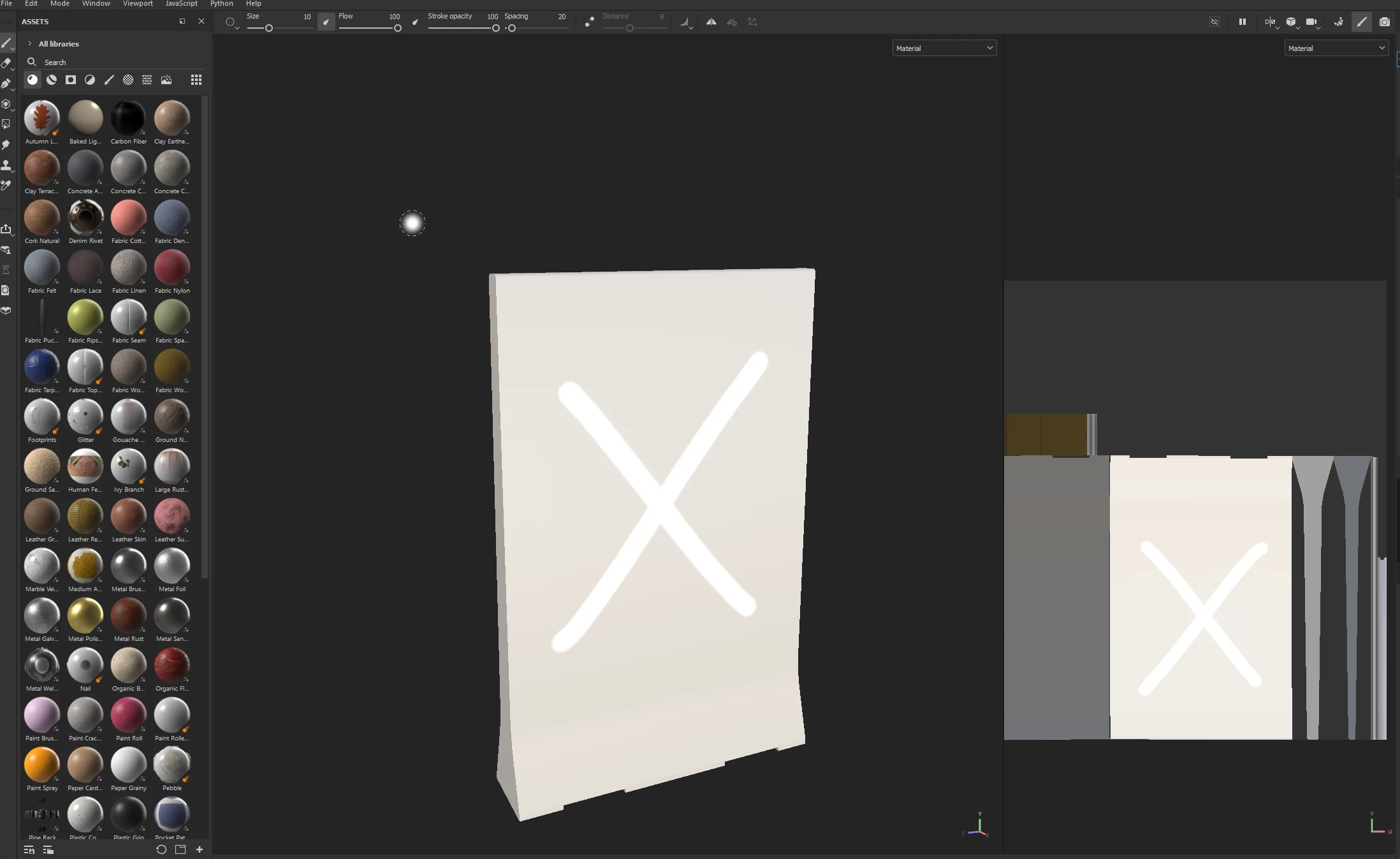
Task: Expand the All libraries tree
Action: [29, 44]
